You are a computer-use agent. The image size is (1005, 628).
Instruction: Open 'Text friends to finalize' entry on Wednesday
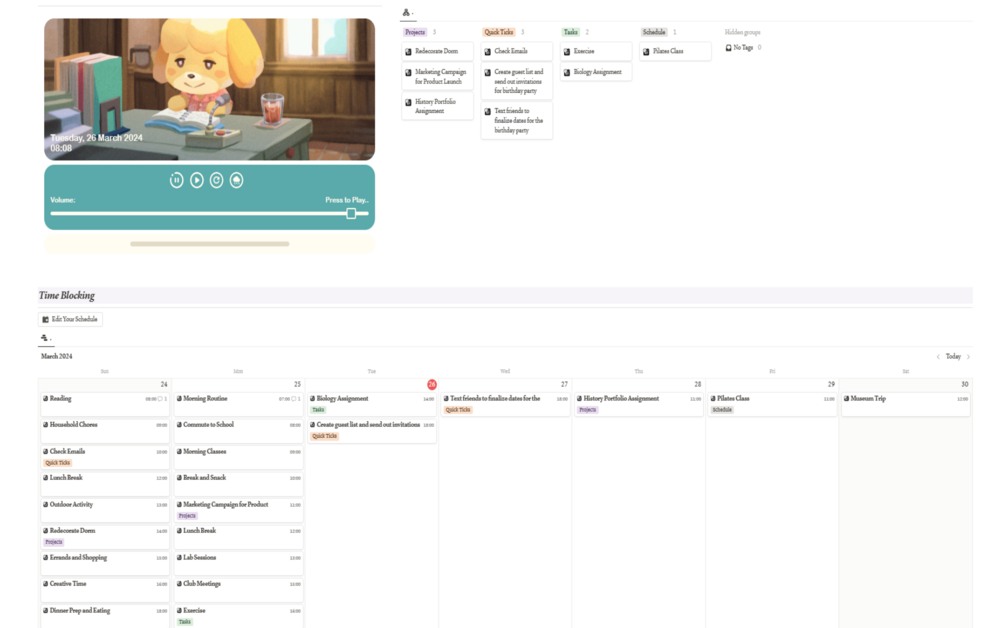506,404
